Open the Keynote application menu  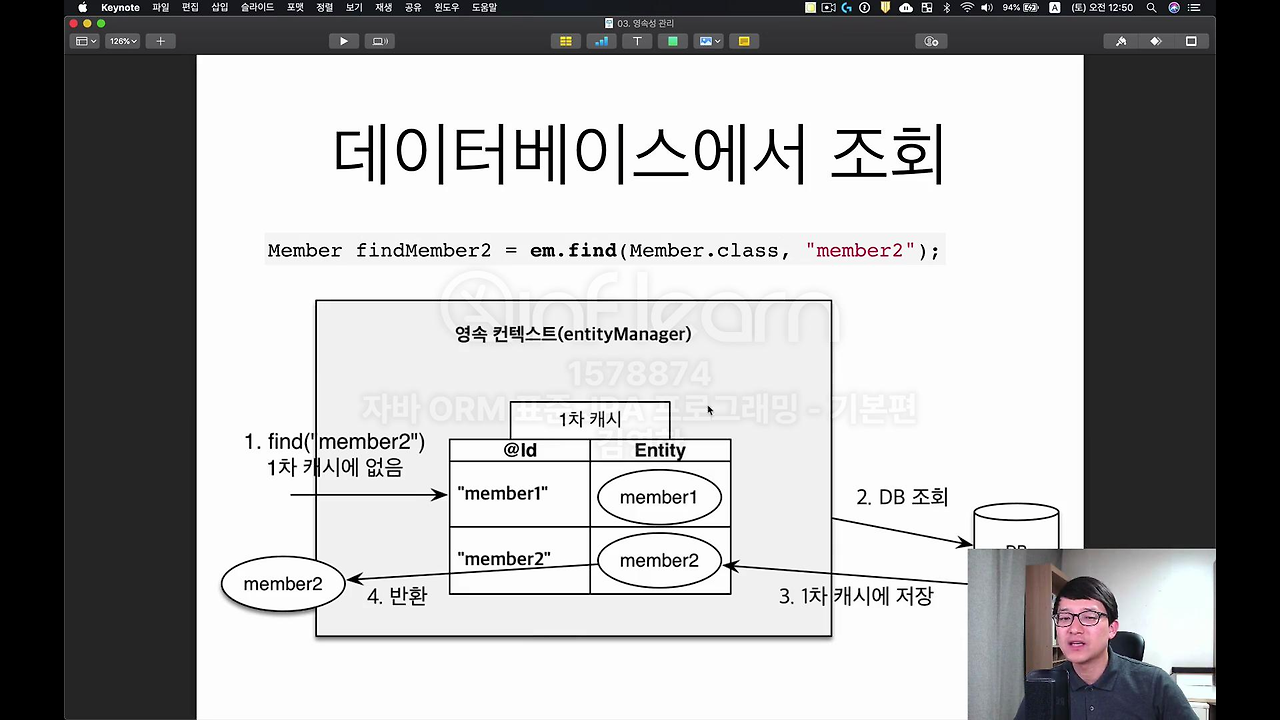[120, 7]
